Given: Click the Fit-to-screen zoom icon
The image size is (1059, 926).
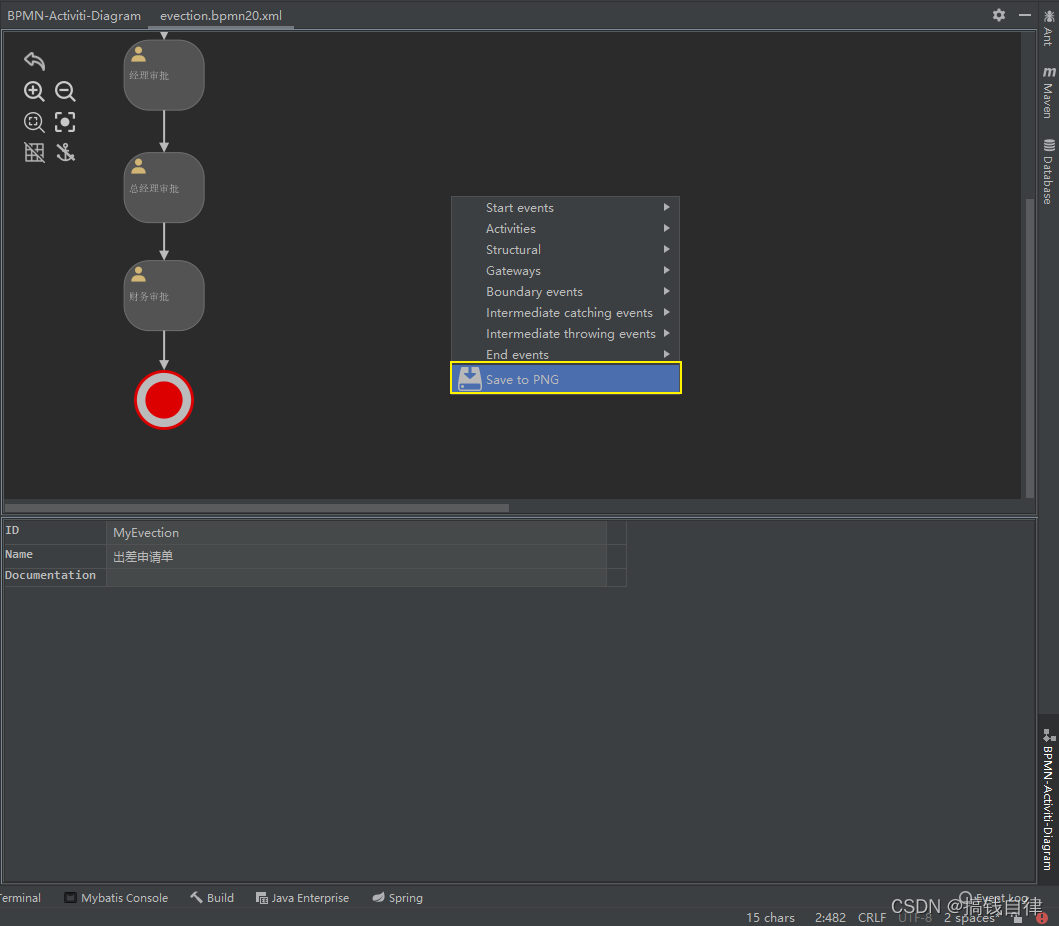Looking at the screenshot, I should point(34,122).
